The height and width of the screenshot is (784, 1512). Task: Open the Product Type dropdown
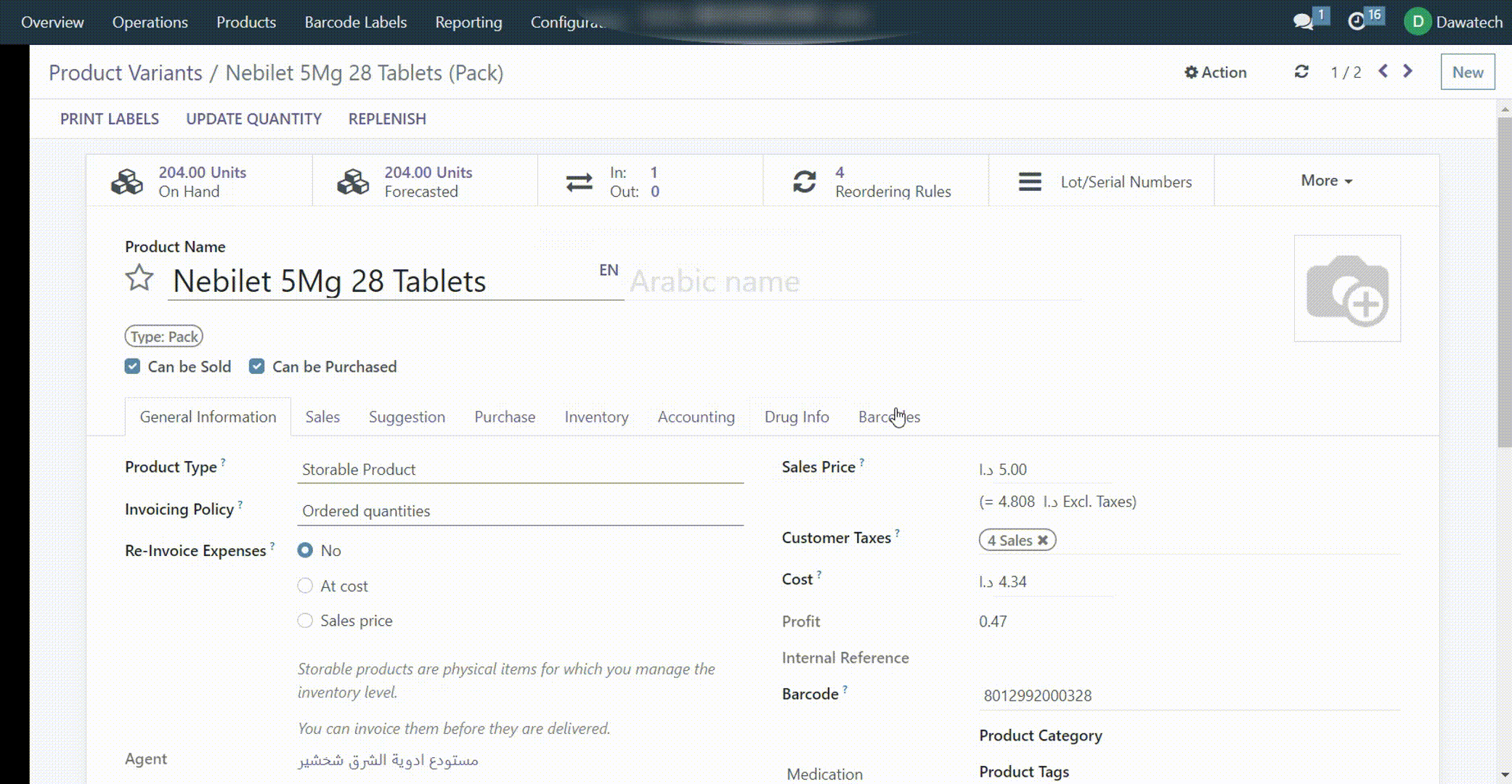519,470
